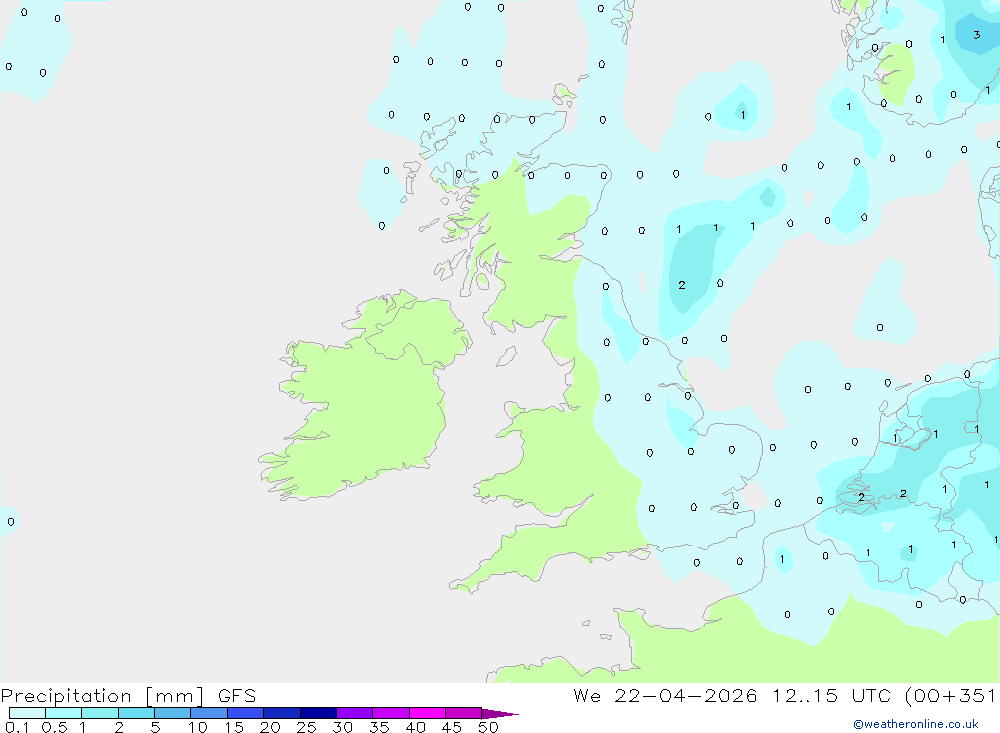The height and width of the screenshot is (733, 1000).
Task: Click the legend tick label '30'
Action: pyautogui.click(x=343, y=727)
